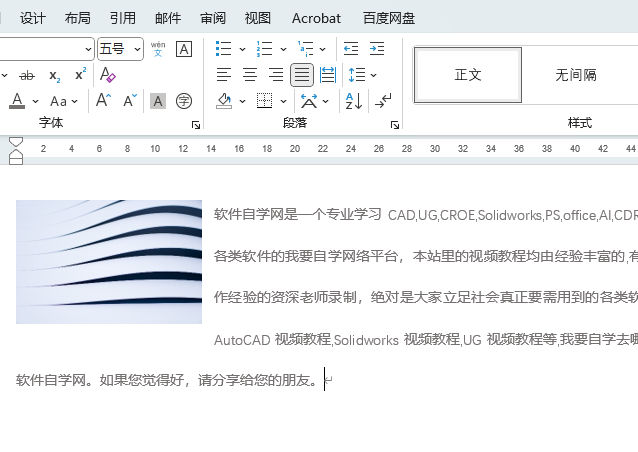
Task: Toggle justify alignment
Action: tap(302, 75)
